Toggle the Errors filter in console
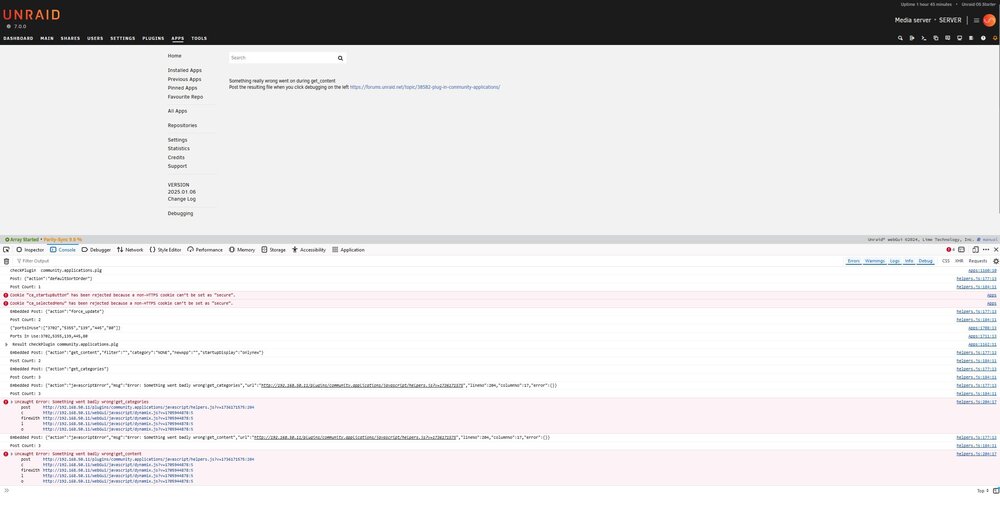The width and height of the screenshot is (1000, 508). [853, 261]
